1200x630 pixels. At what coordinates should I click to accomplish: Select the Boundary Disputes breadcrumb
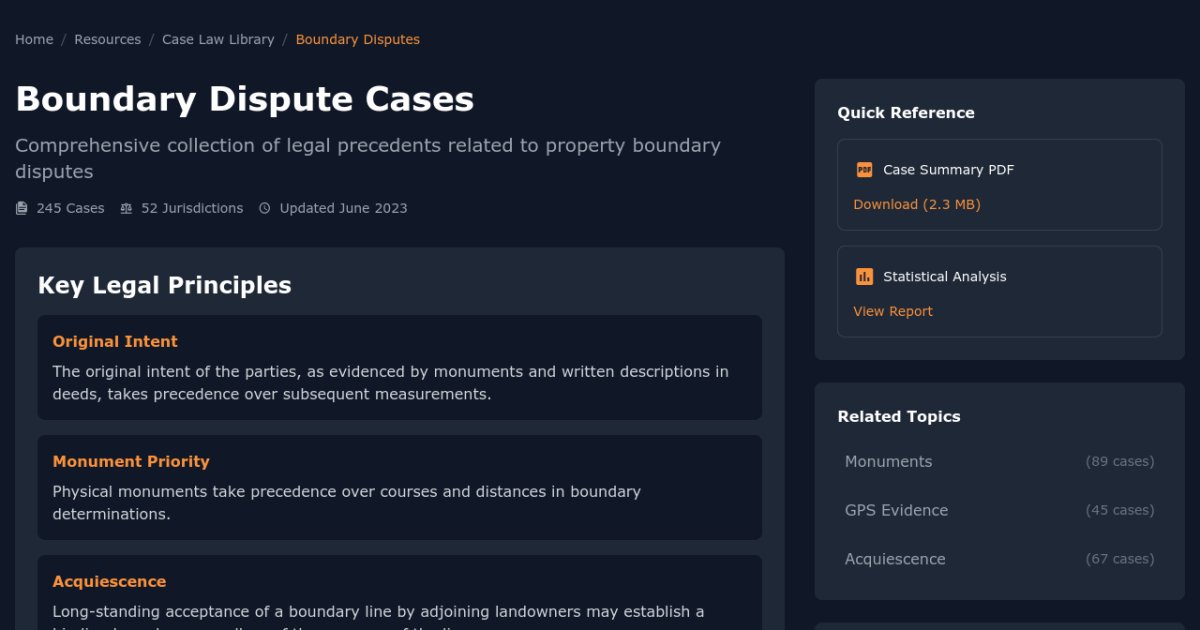coord(357,40)
